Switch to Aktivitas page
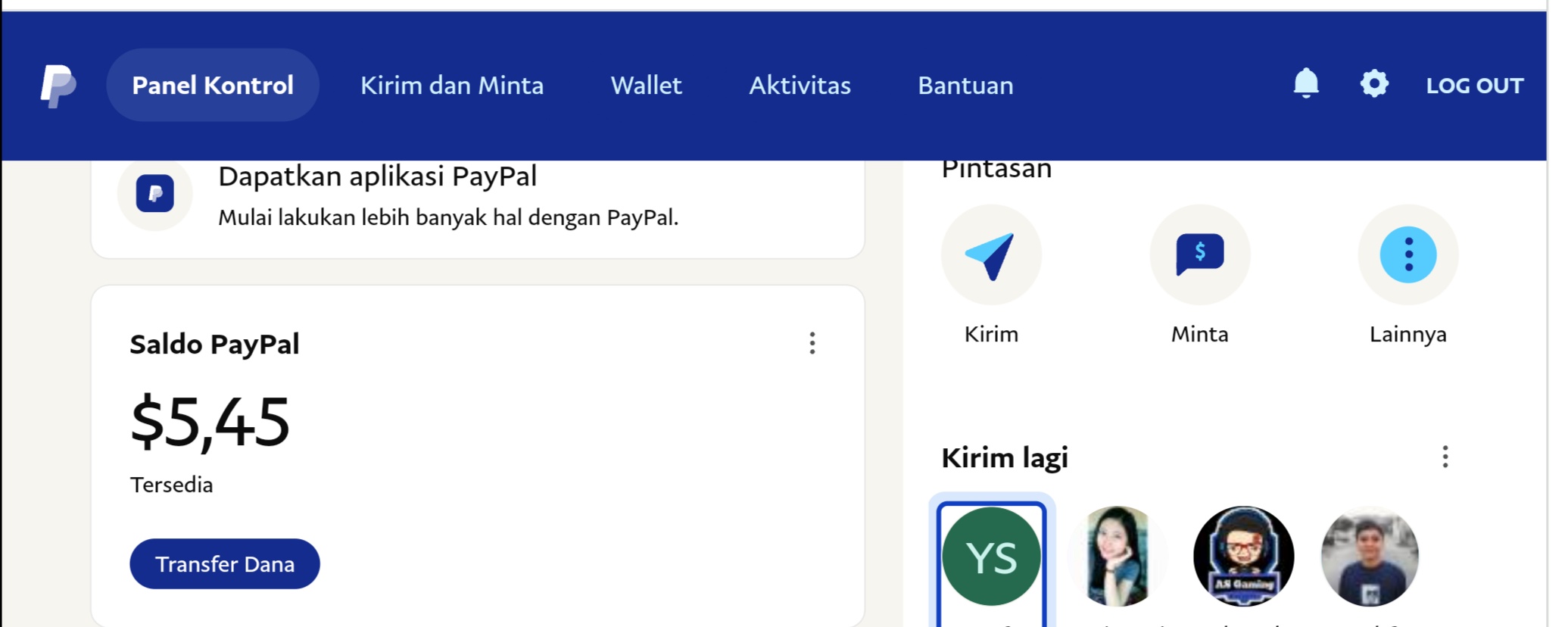 800,85
